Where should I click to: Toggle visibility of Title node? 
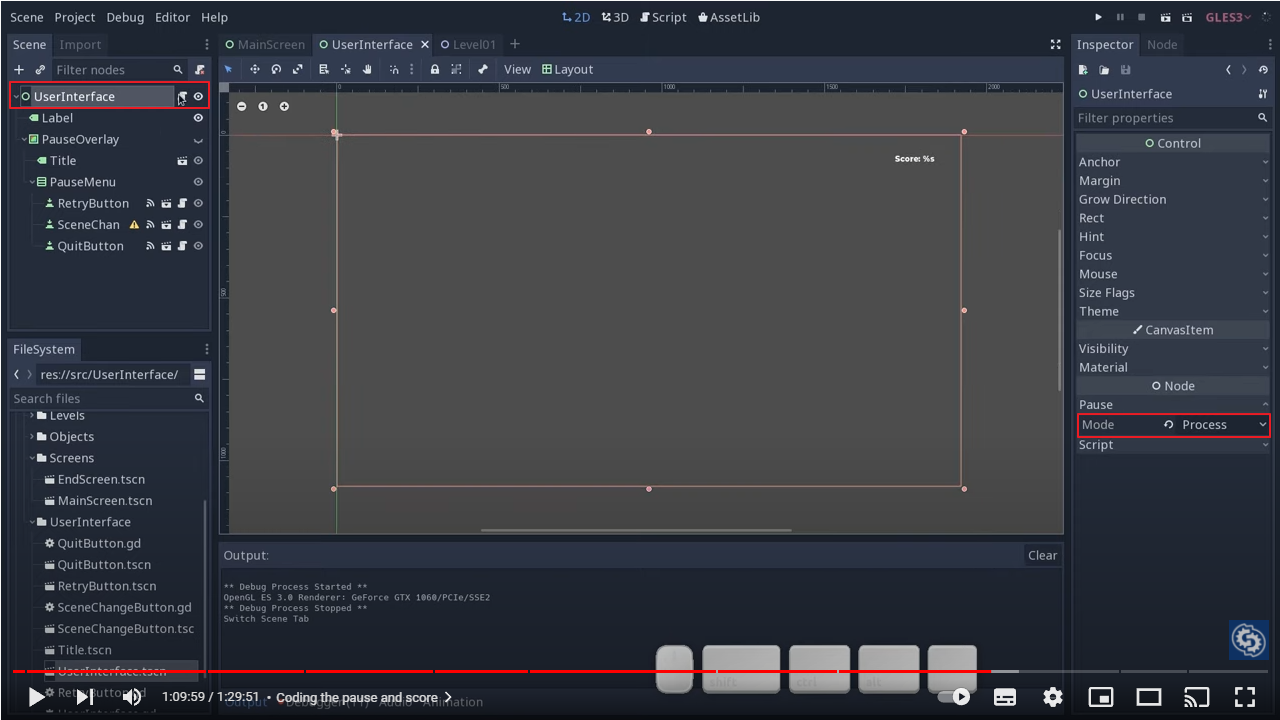click(198, 160)
